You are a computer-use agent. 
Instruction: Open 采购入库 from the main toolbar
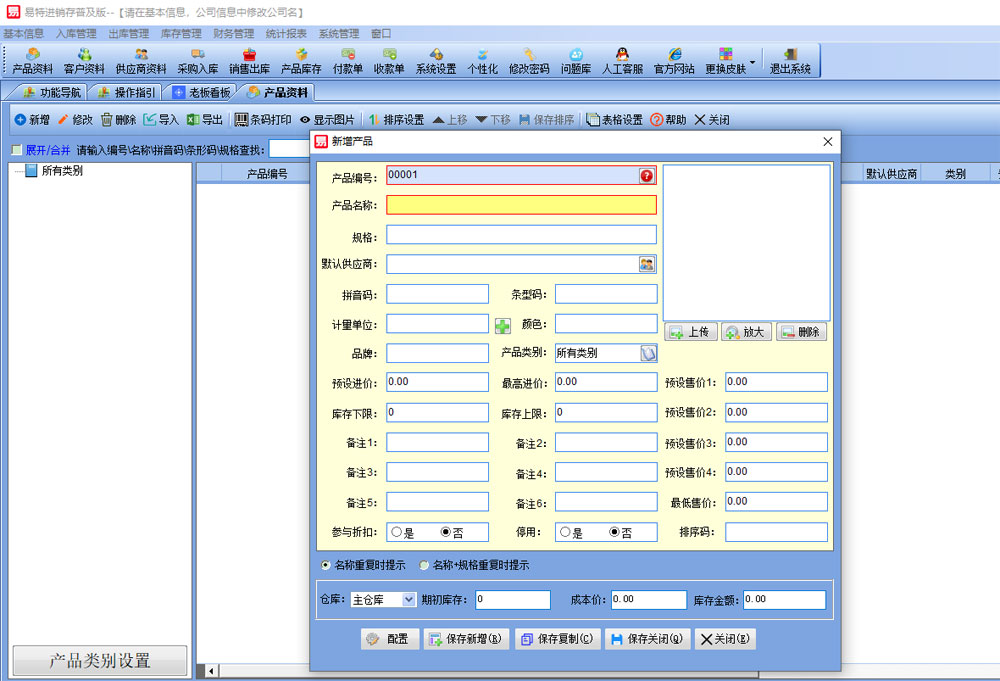(197, 60)
